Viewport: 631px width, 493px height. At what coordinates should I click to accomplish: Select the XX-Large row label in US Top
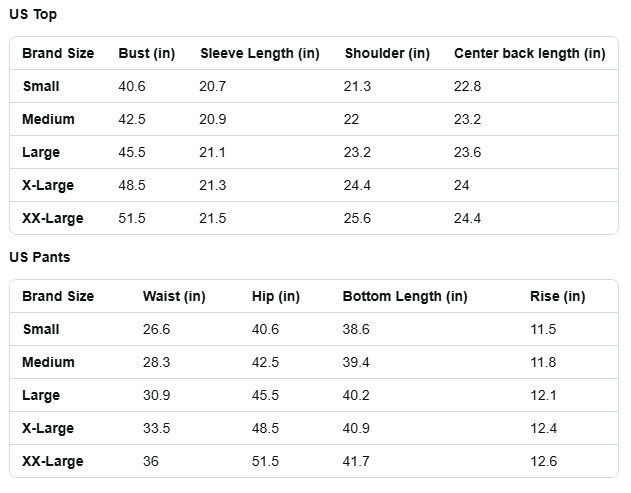coord(53,218)
